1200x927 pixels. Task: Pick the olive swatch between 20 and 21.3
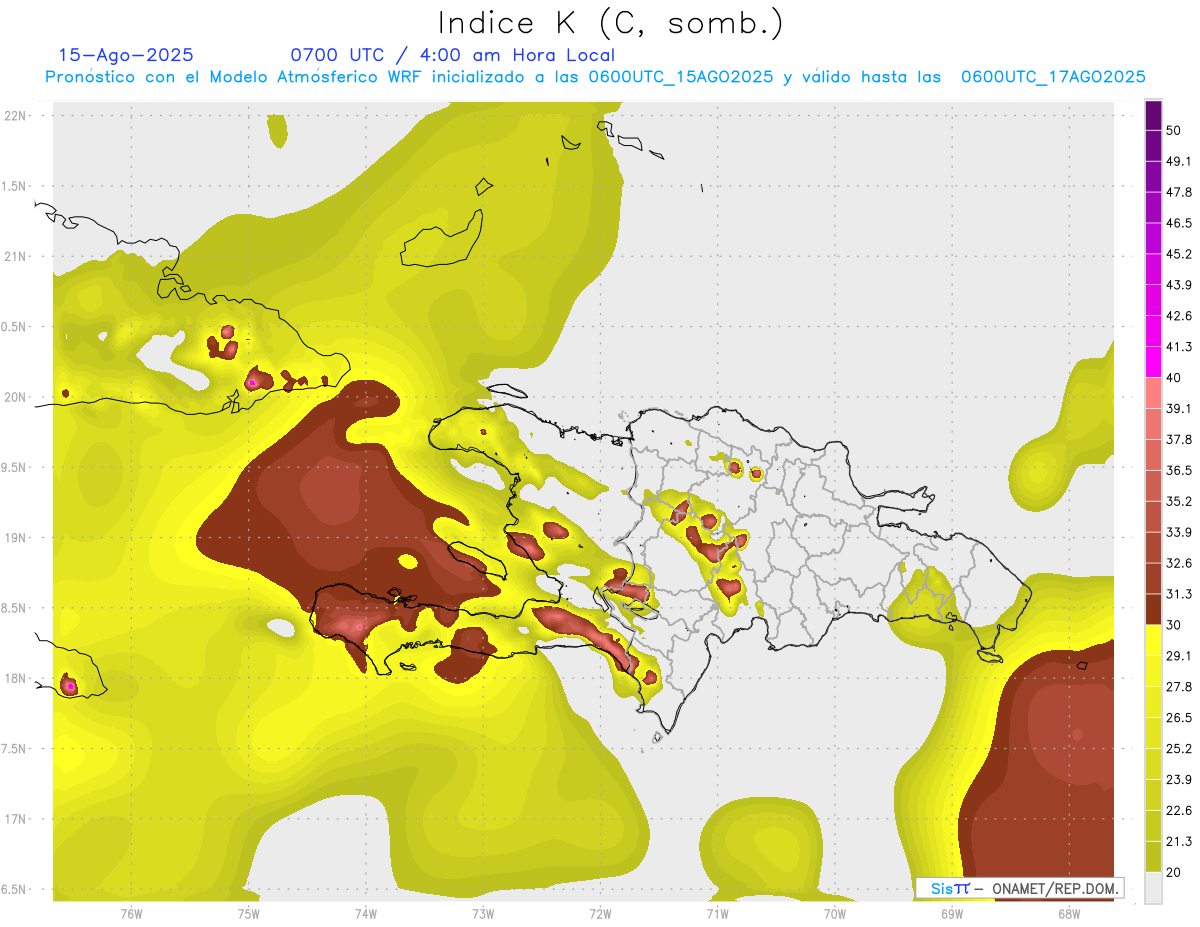point(1153,857)
